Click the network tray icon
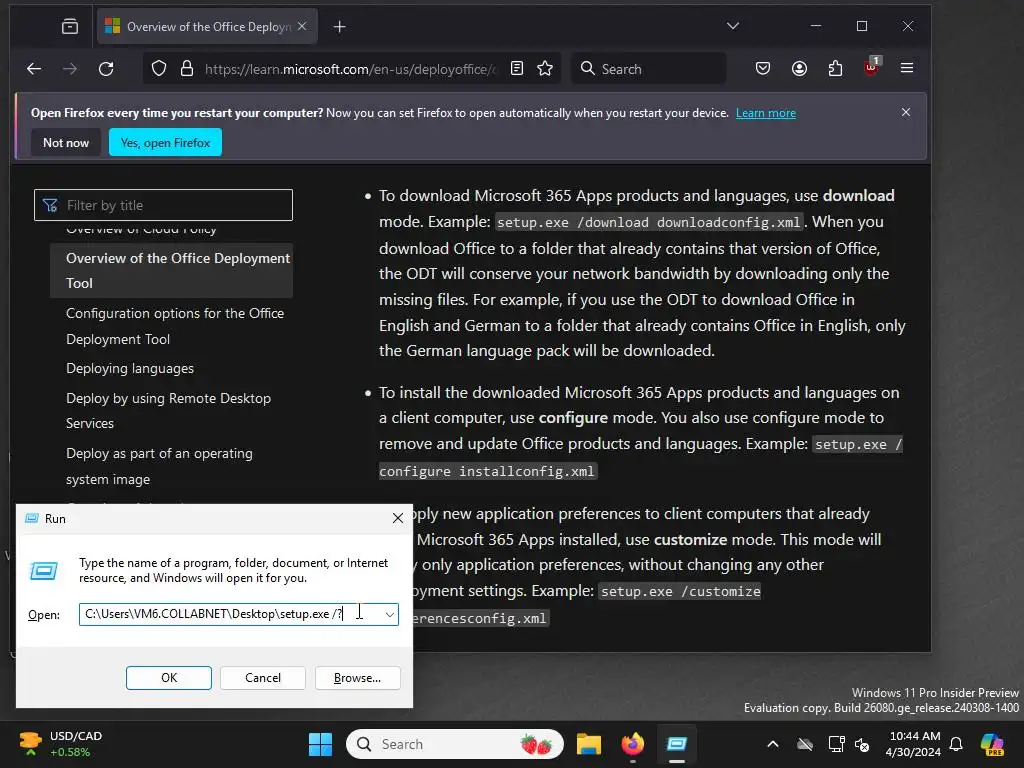Viewport: 1024px width, 768px height. [x=836, y=744]
